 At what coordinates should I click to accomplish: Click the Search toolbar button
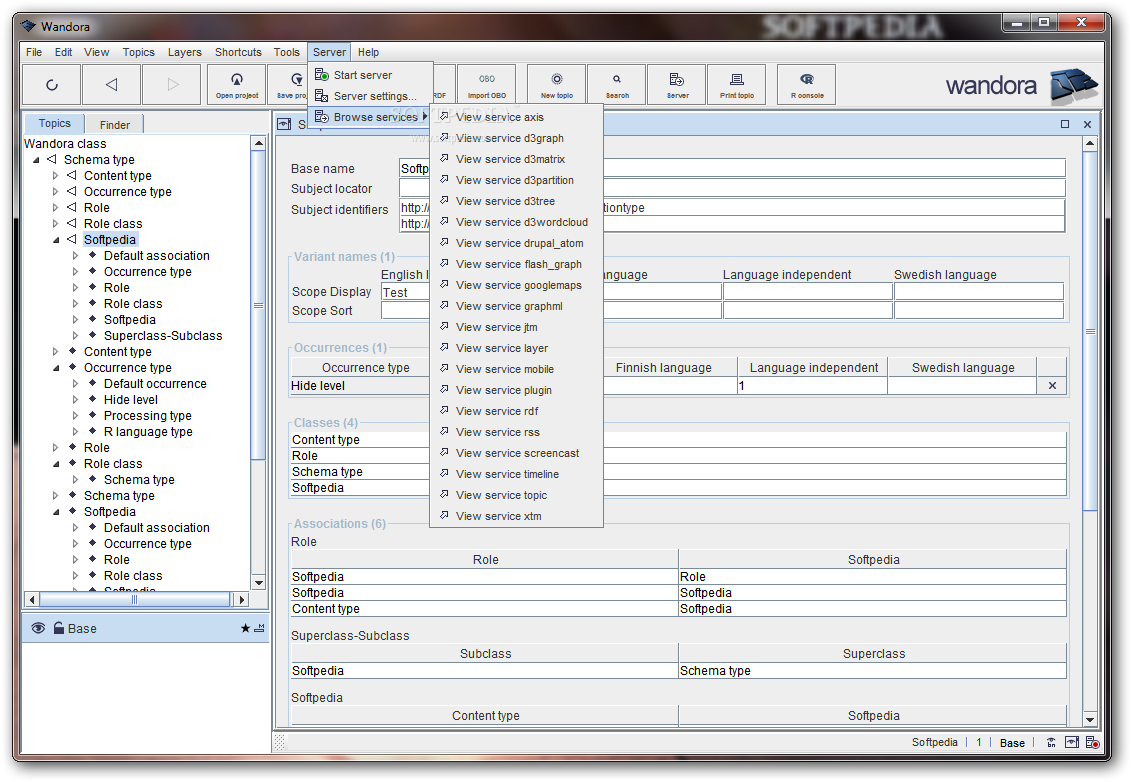(617, 84)
